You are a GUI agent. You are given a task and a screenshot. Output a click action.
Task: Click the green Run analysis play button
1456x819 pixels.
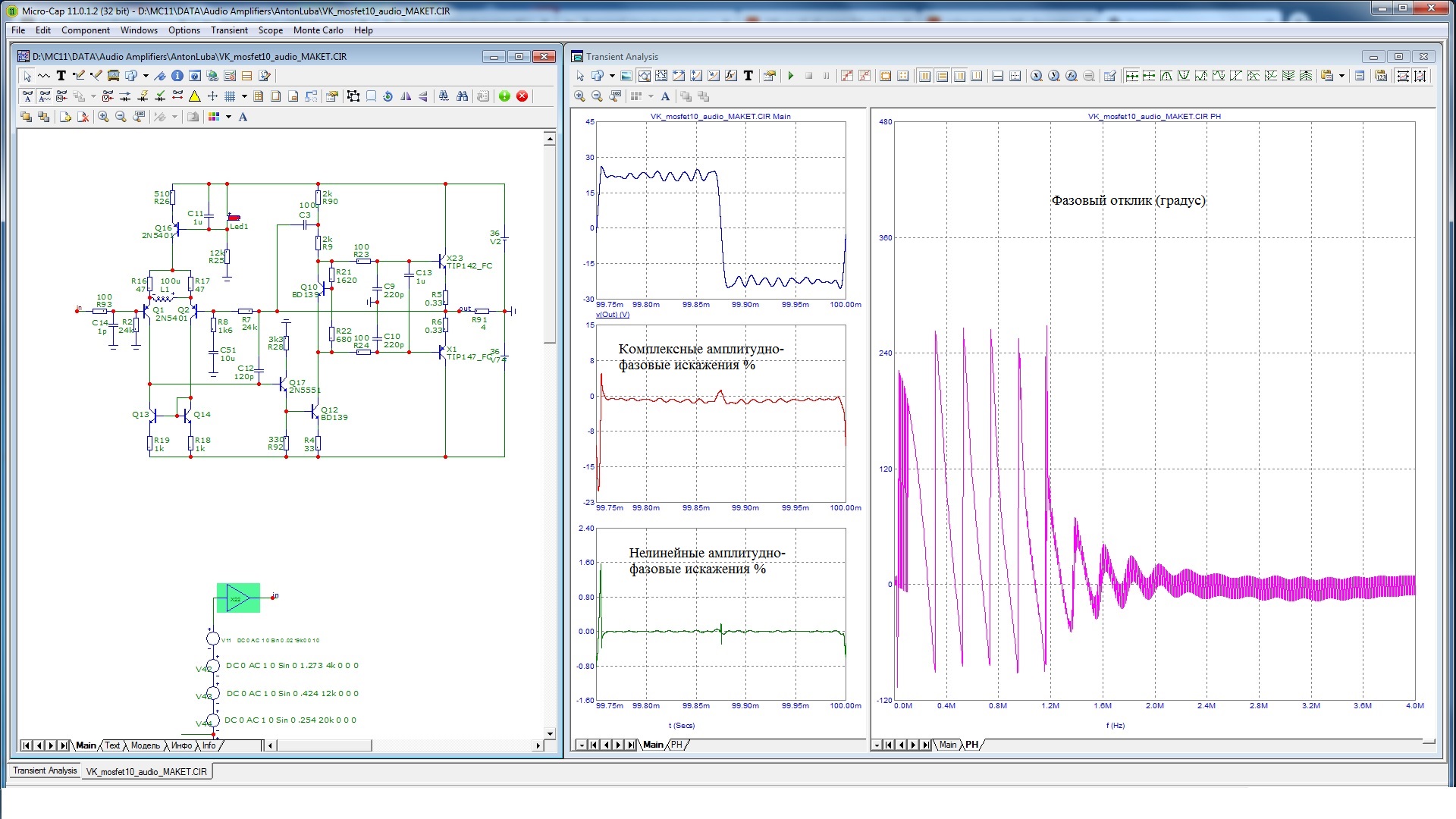[791, 76]
